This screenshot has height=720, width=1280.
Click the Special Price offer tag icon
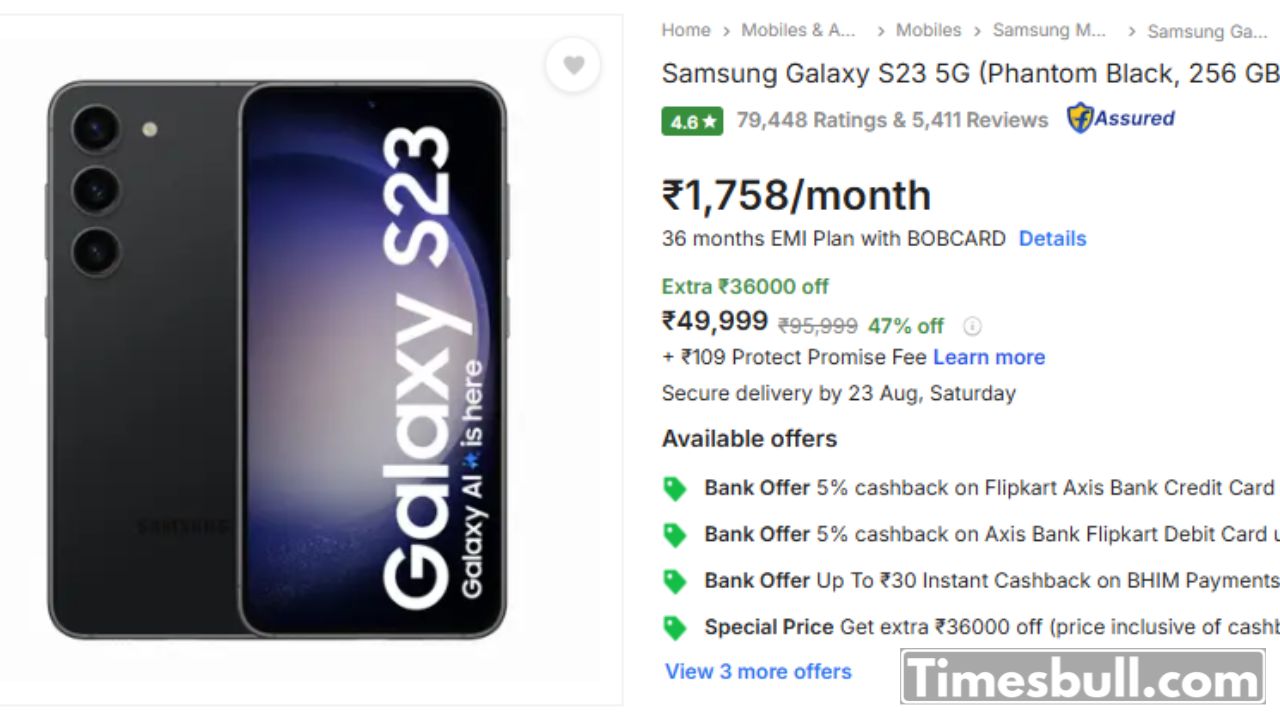[675, 628]
